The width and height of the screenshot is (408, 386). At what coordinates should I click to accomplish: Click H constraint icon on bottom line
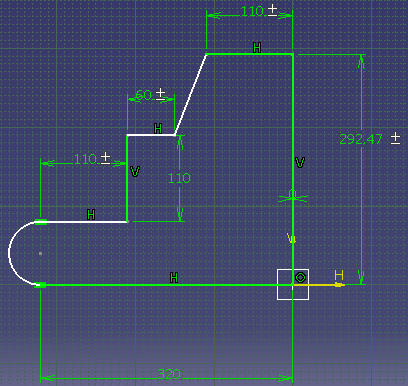click(x=174, y=277)
